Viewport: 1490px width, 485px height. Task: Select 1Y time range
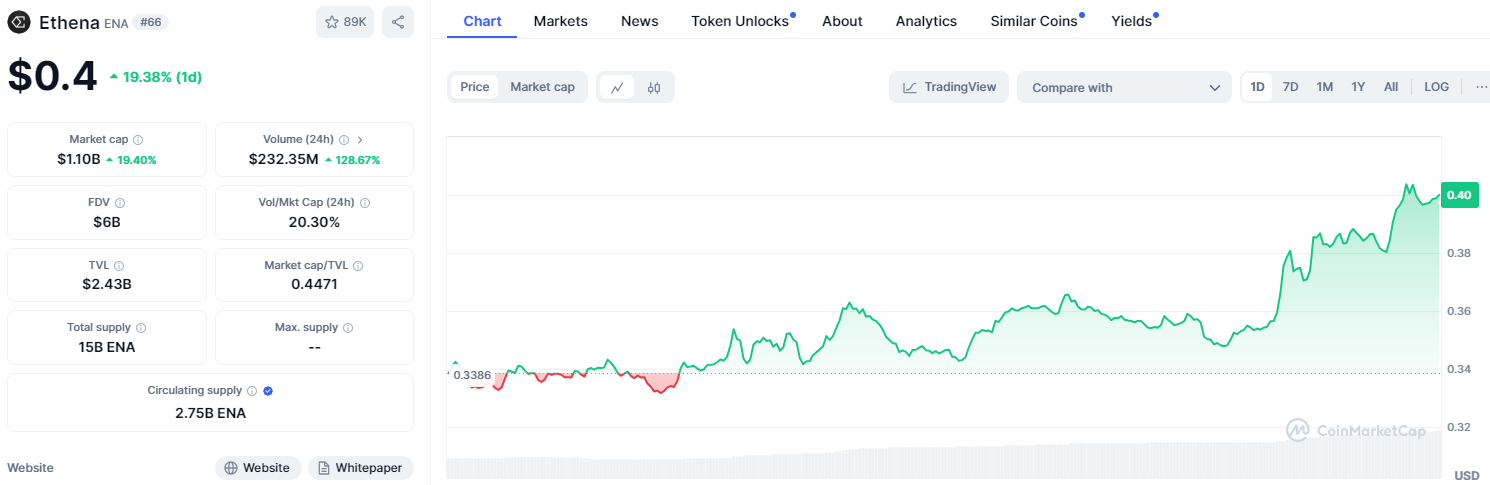(1358, 87)
